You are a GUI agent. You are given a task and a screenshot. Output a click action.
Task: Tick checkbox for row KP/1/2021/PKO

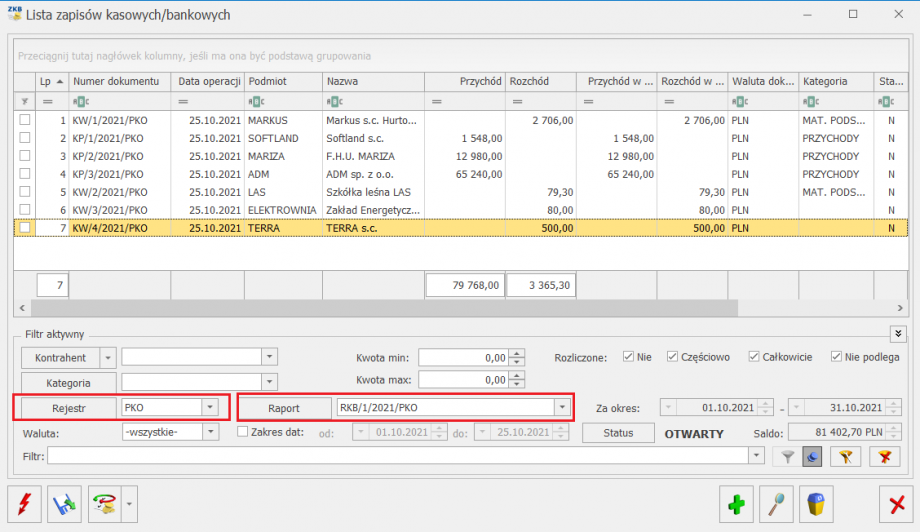25,138
